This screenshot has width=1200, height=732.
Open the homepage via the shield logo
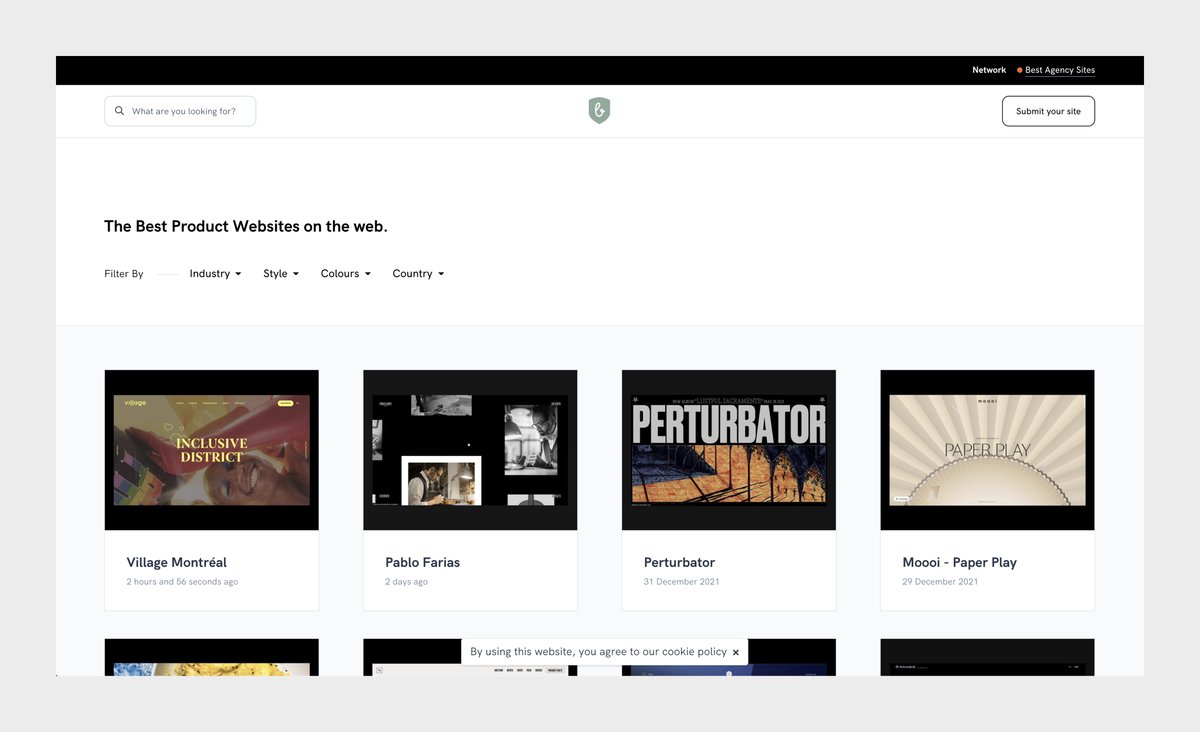(x=599, y=110)
